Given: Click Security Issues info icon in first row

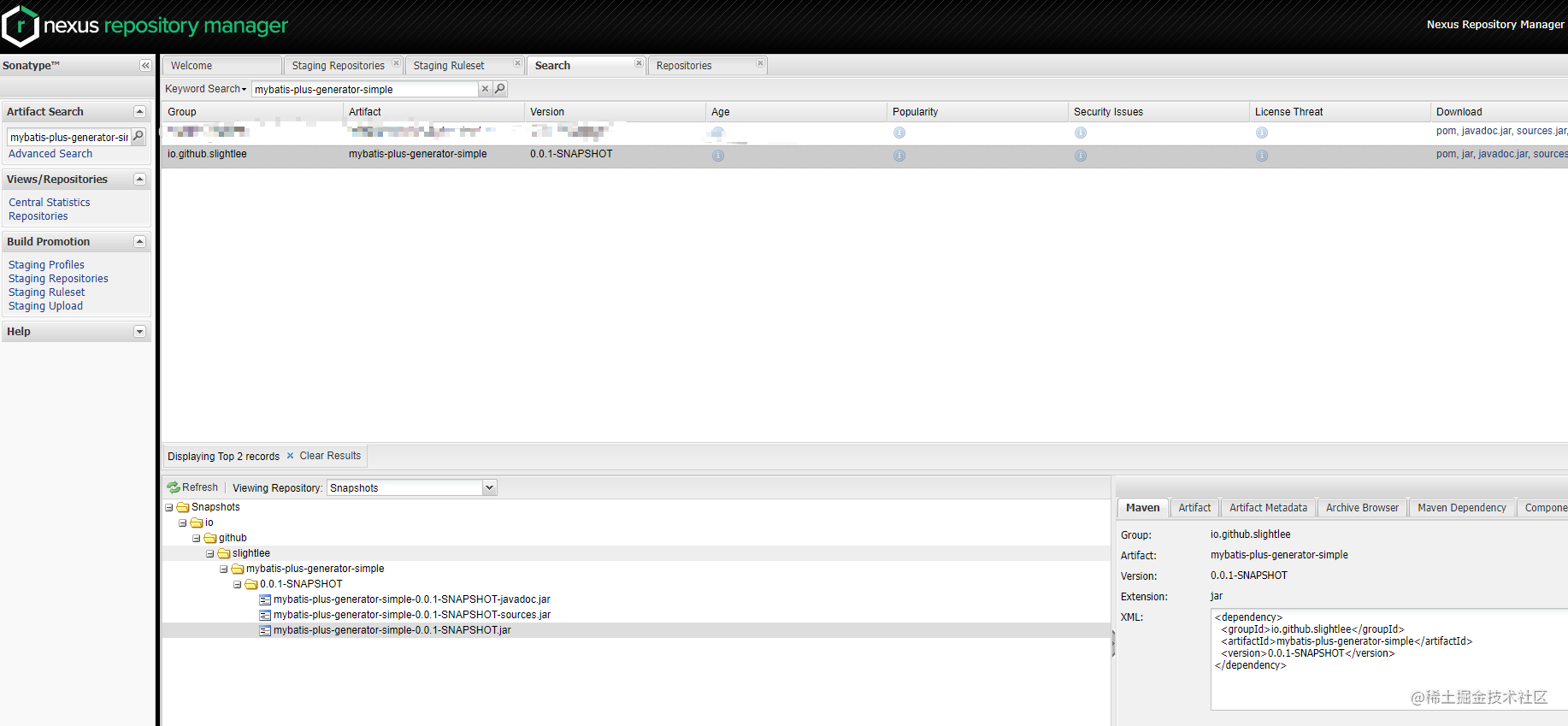Looking at the screenshot, I should (x=1081, y=133).
